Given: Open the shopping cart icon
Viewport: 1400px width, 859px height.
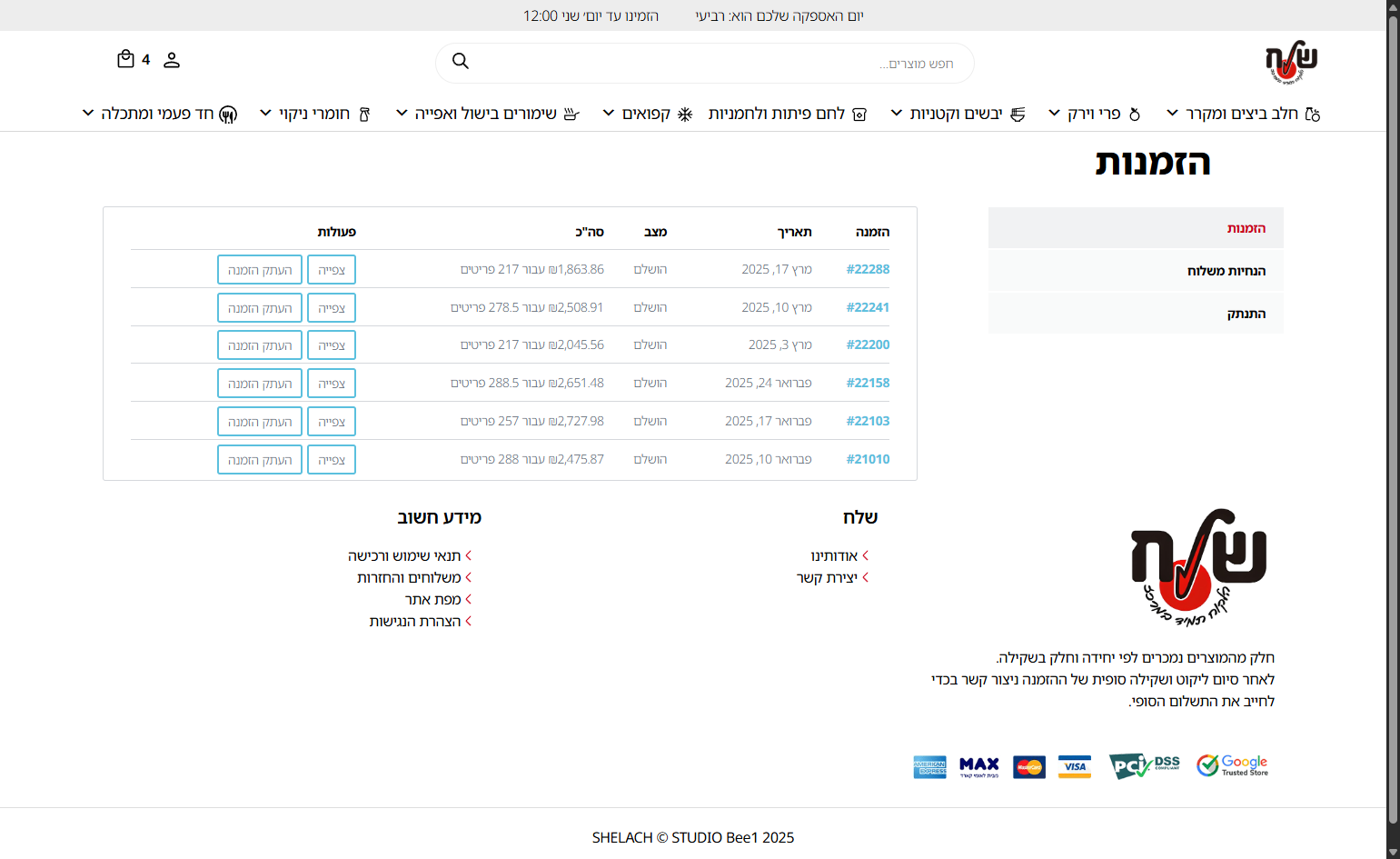Looking at the screenshot, I should [x=125, y=59].
